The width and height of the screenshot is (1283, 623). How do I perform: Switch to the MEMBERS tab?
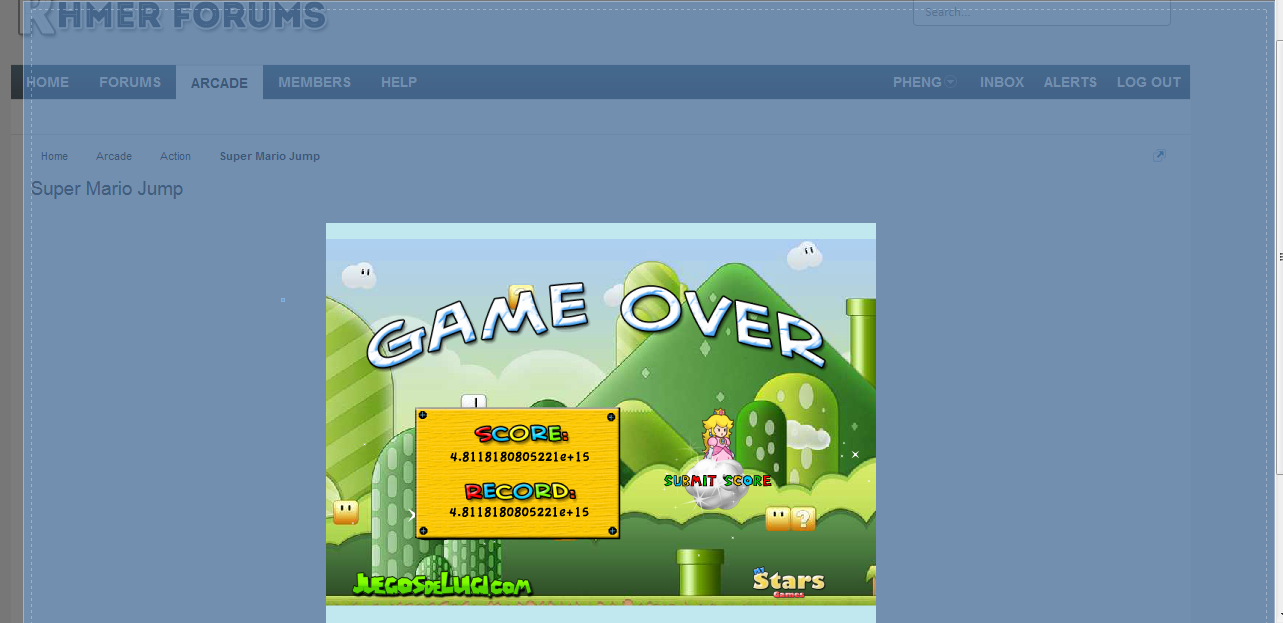tap(314, 82)
